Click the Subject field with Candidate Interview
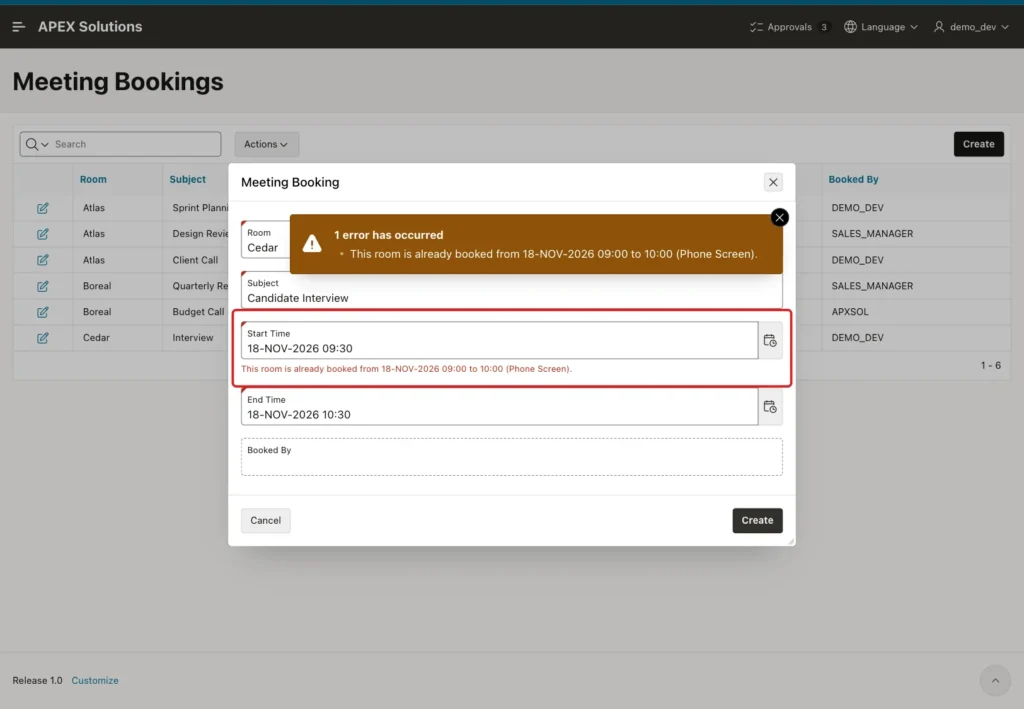This screenshot has height=709, width=1024. 511,291
